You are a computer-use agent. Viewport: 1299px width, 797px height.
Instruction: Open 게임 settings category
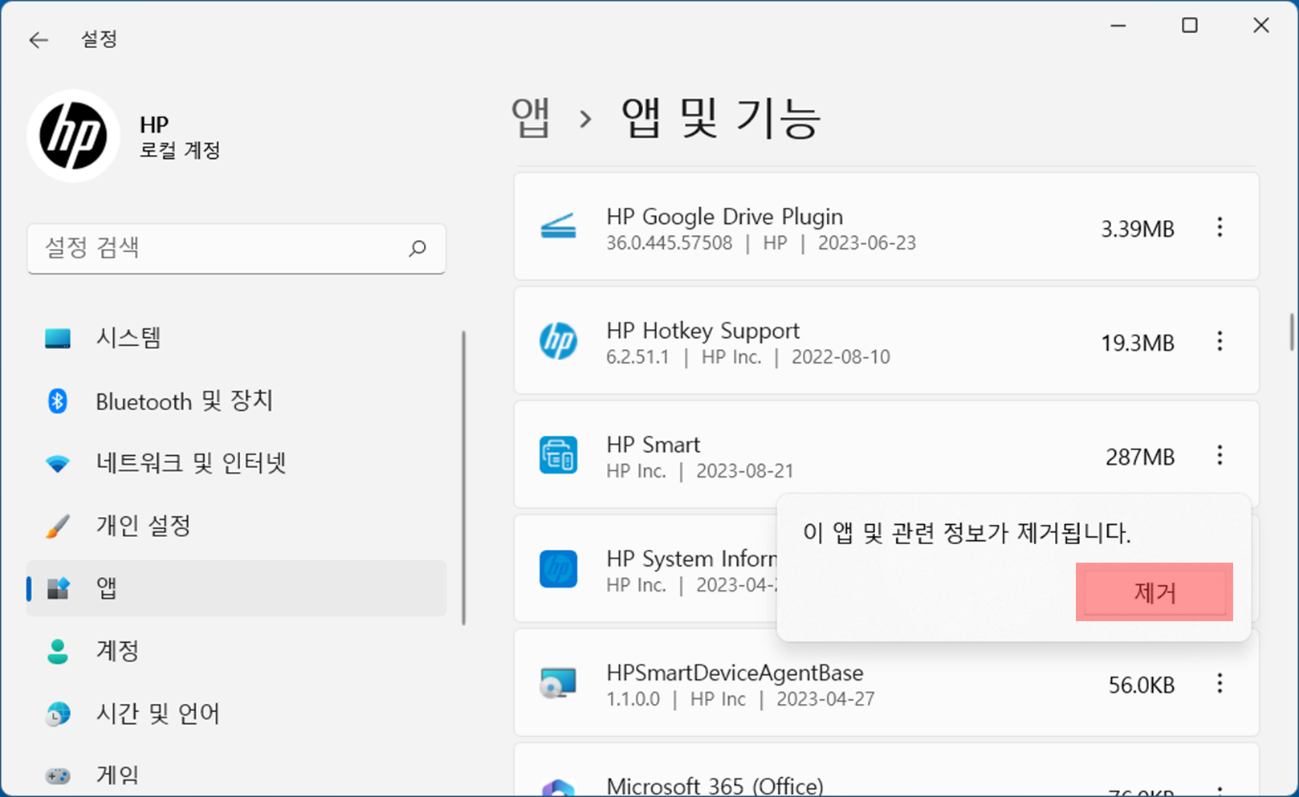236,775
